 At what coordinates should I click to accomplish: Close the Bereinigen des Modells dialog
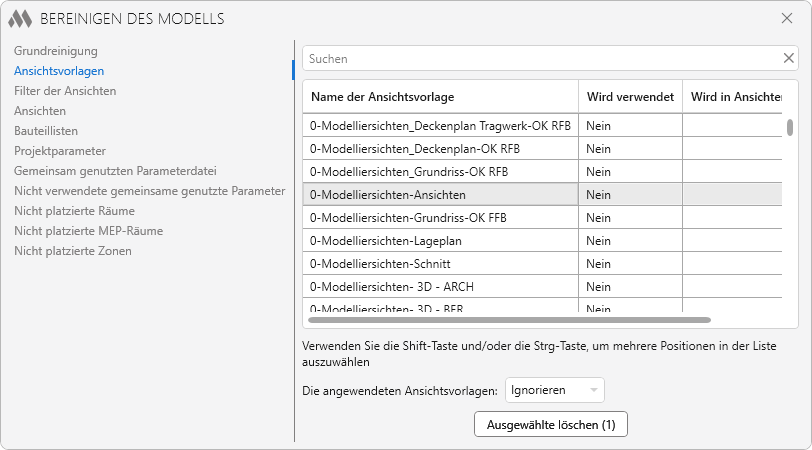click(x=787, y=19)
